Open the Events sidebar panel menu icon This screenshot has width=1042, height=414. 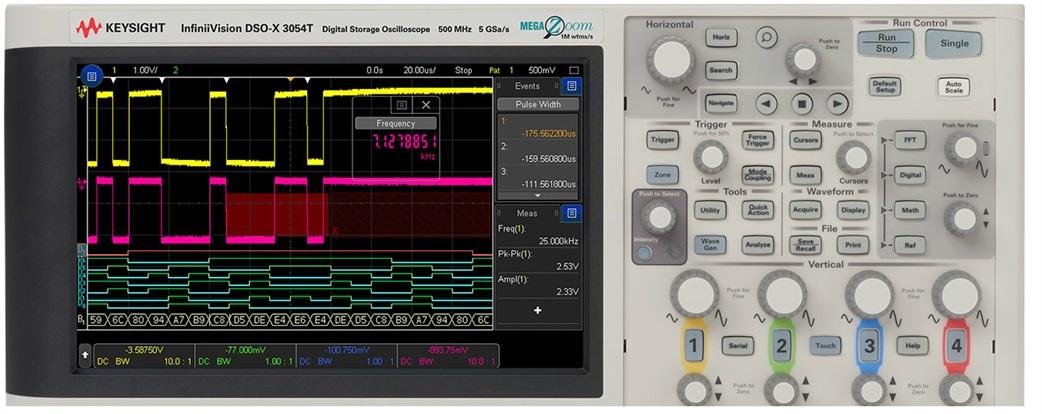pos(571,86)
